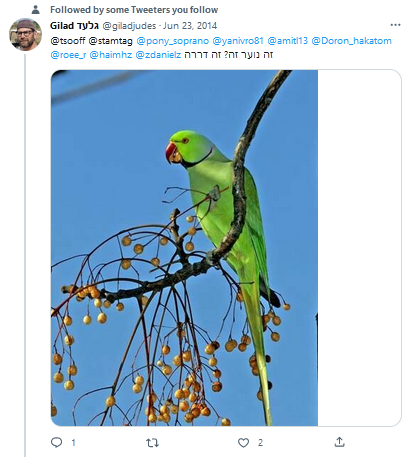Screen dimensions: 412x457
Task: Click 'Followed by some Tweeters you follow'
Action: pos(134,10)
